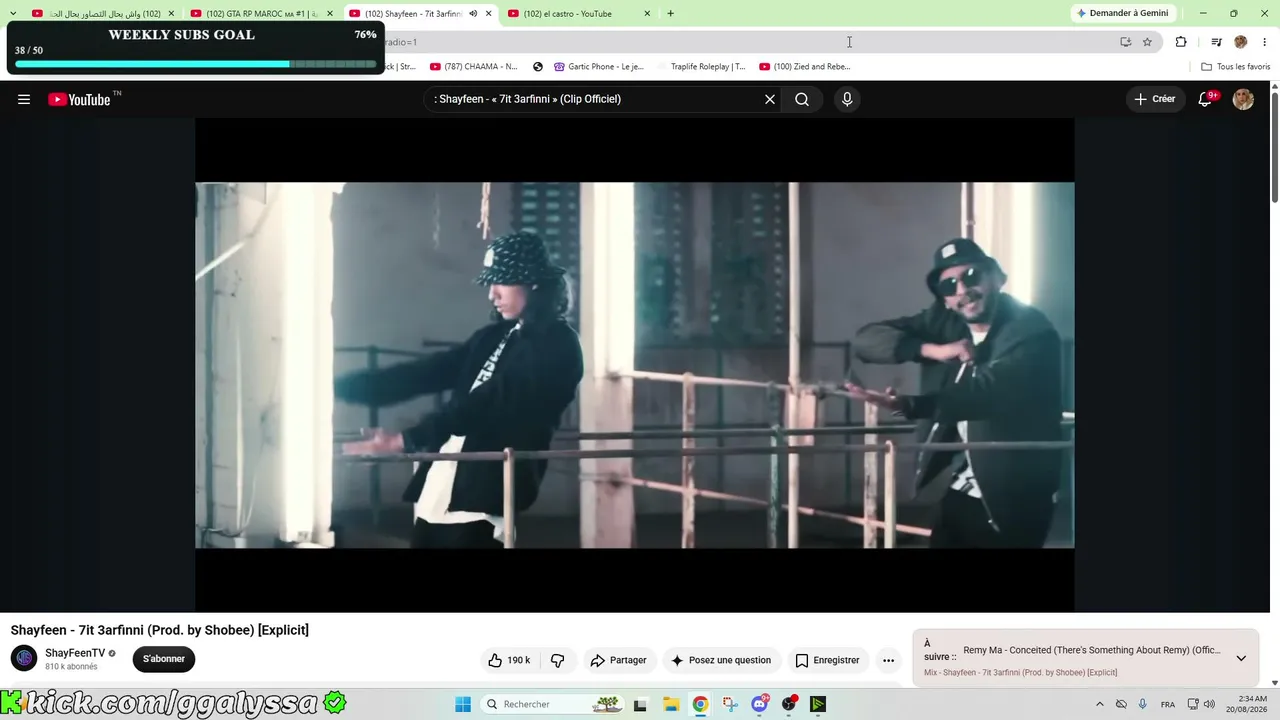This screenshot has width=1280, height=720.
Task: Open the tab search dropdown arrow
Action: point(12,14)
